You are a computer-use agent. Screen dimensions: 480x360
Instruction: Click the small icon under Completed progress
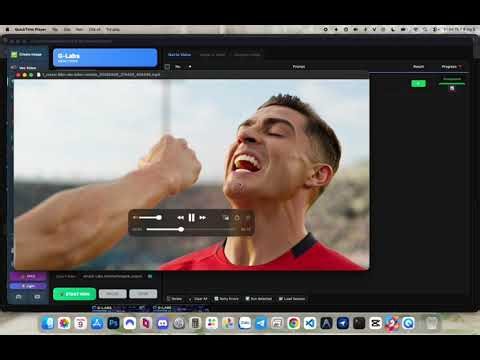coord(452,88)
